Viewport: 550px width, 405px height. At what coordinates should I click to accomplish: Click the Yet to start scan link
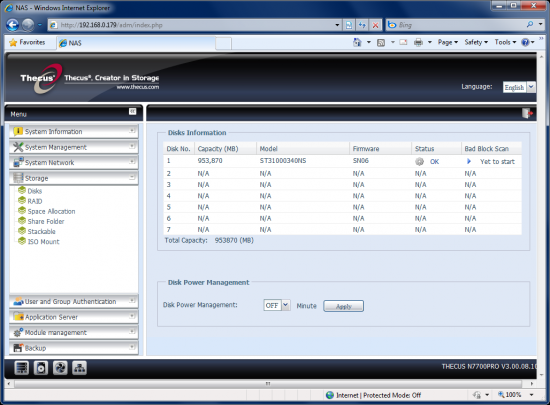(x=497, y=162)
